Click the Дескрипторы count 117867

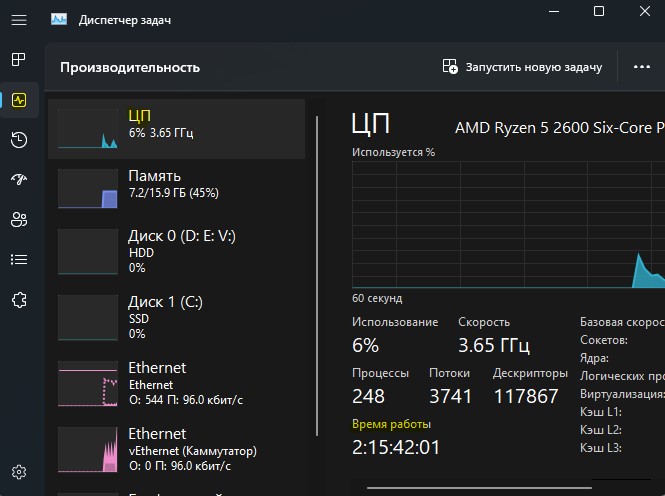526,396
